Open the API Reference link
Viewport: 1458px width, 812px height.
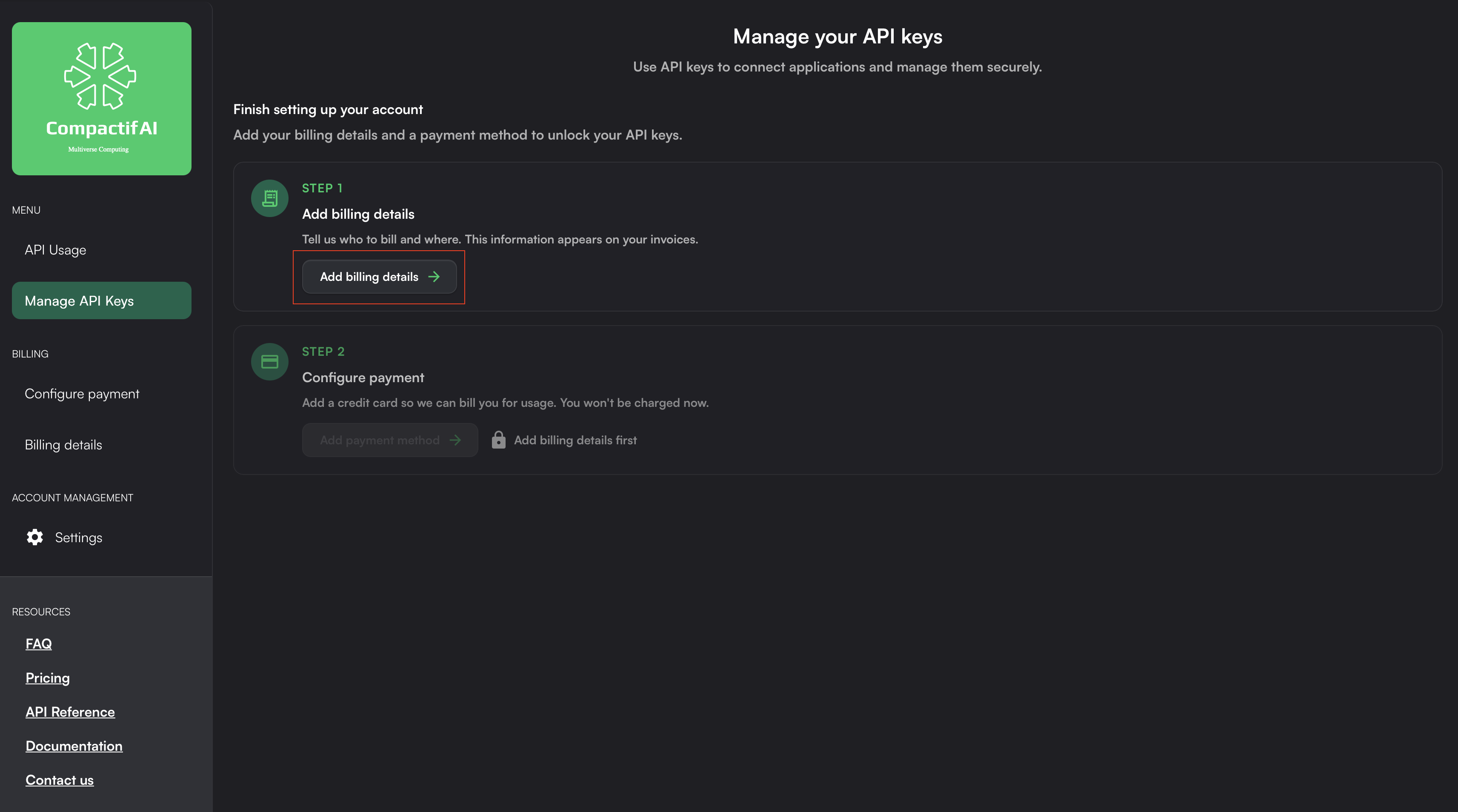[70, 712]
